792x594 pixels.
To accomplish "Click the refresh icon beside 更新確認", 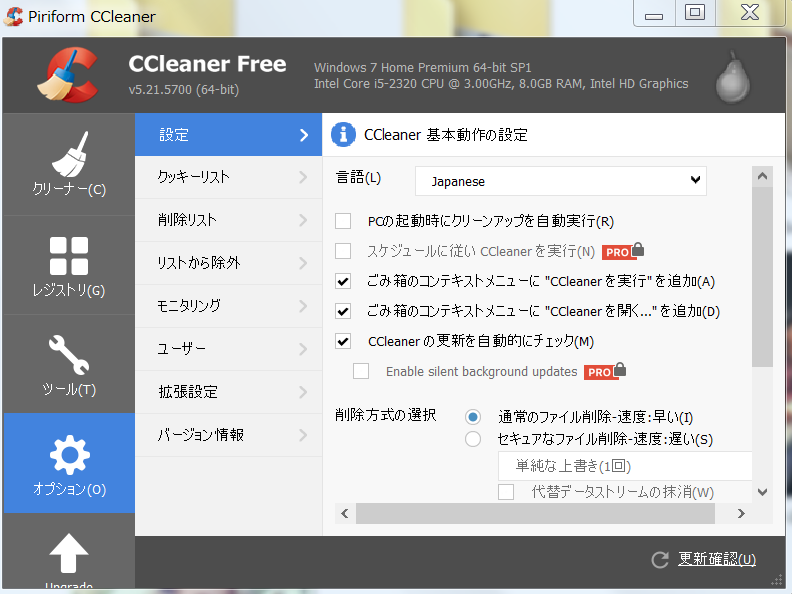I will [x=660, y=559].
